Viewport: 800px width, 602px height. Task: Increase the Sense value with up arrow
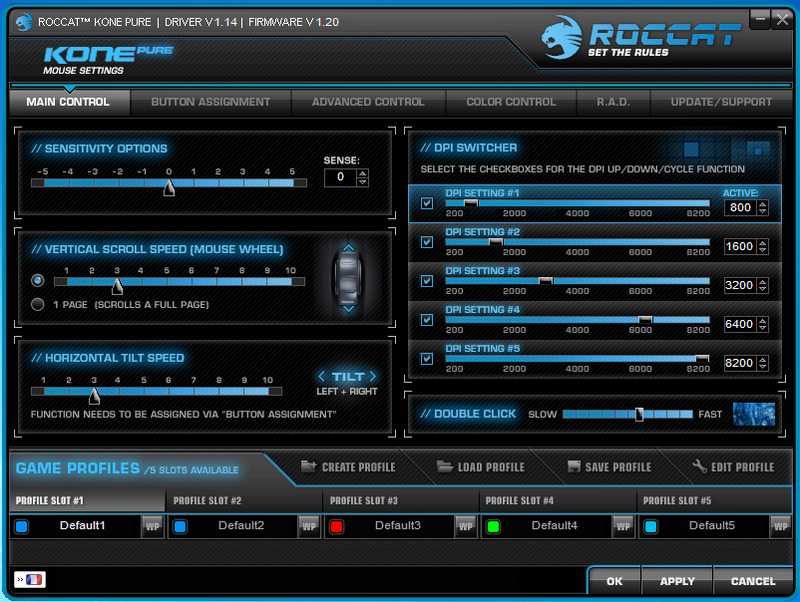tap(362, 172)
